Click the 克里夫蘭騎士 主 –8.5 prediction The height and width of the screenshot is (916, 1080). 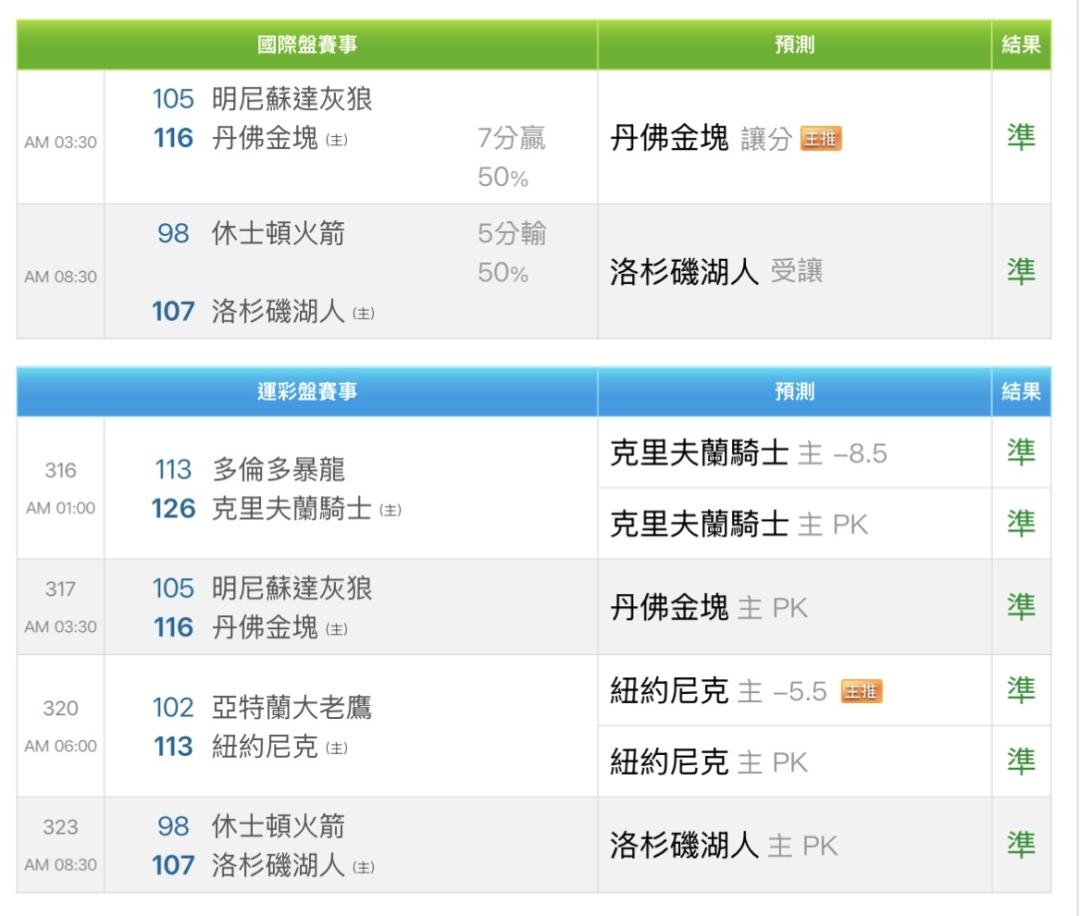(748, 454)
